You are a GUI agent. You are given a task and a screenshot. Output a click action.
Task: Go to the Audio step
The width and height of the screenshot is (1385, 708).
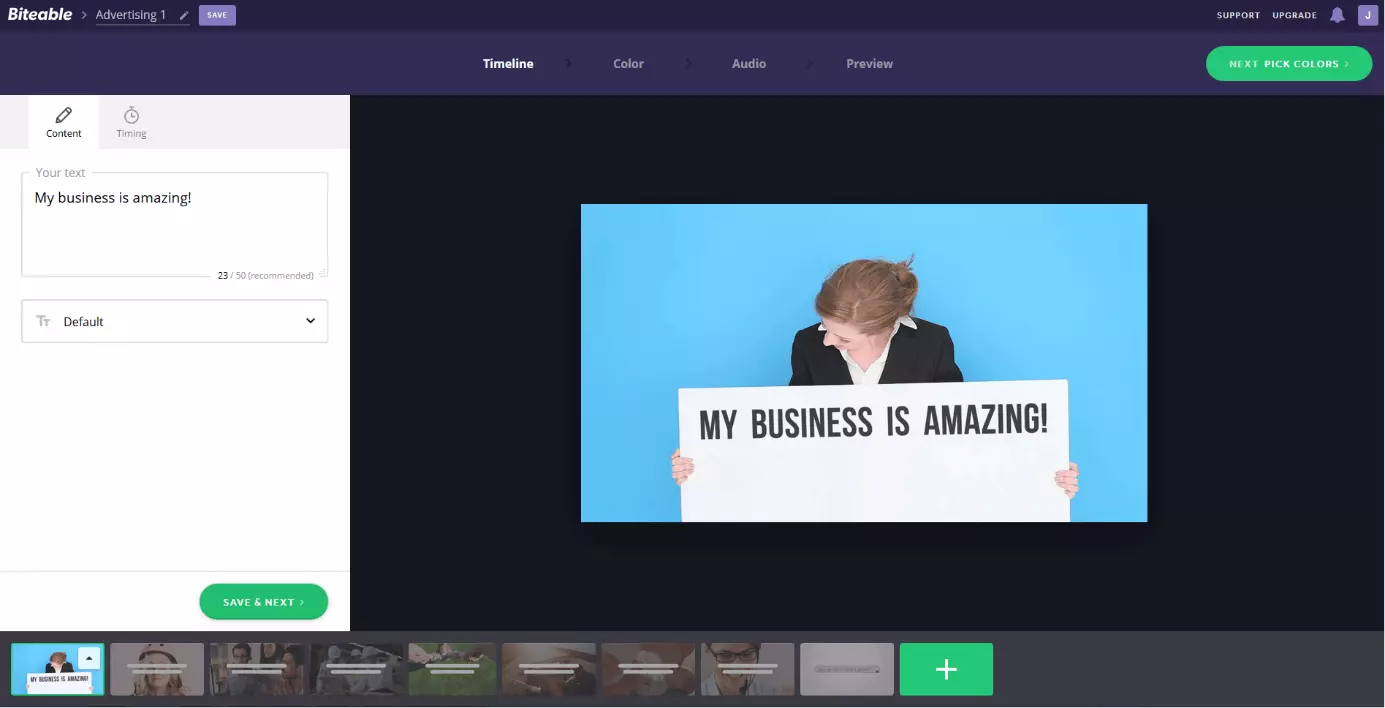point(748,63)
